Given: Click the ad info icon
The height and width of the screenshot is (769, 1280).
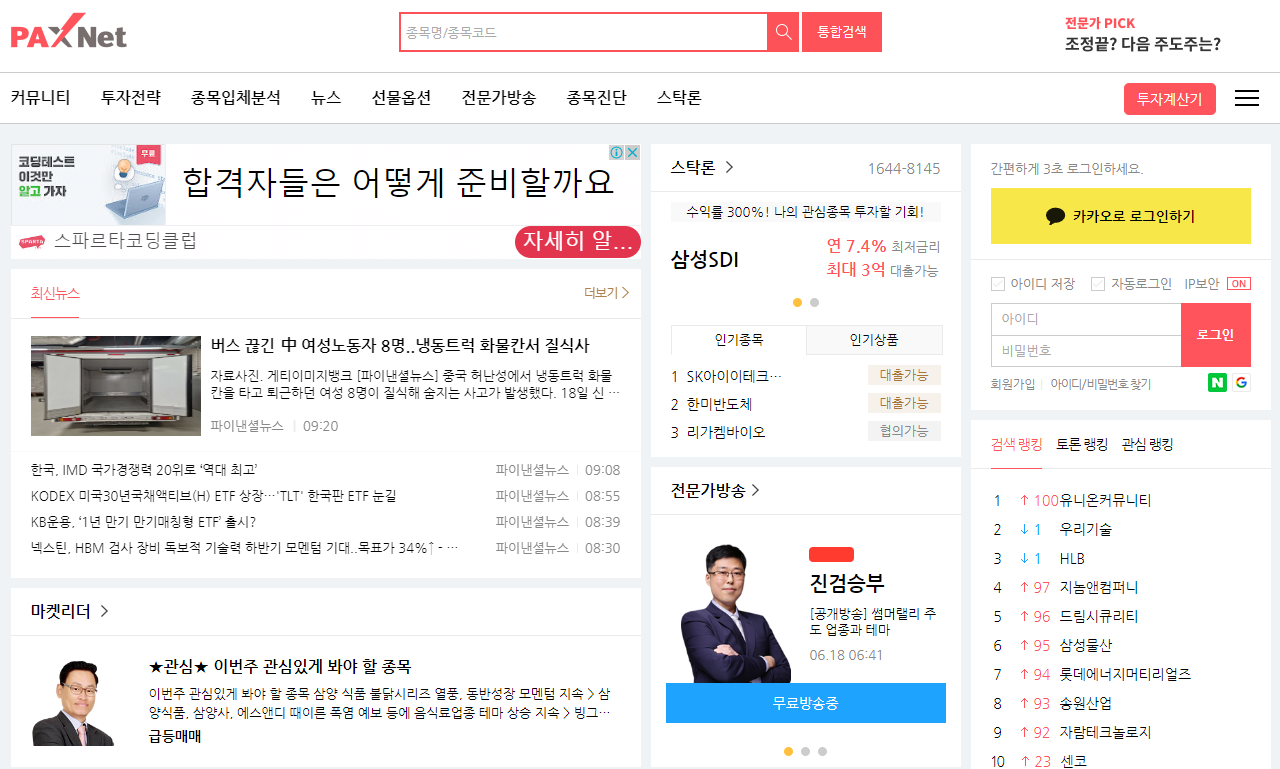Looking at the screenshot, I should pyautogui.click(x=617, y=152).
